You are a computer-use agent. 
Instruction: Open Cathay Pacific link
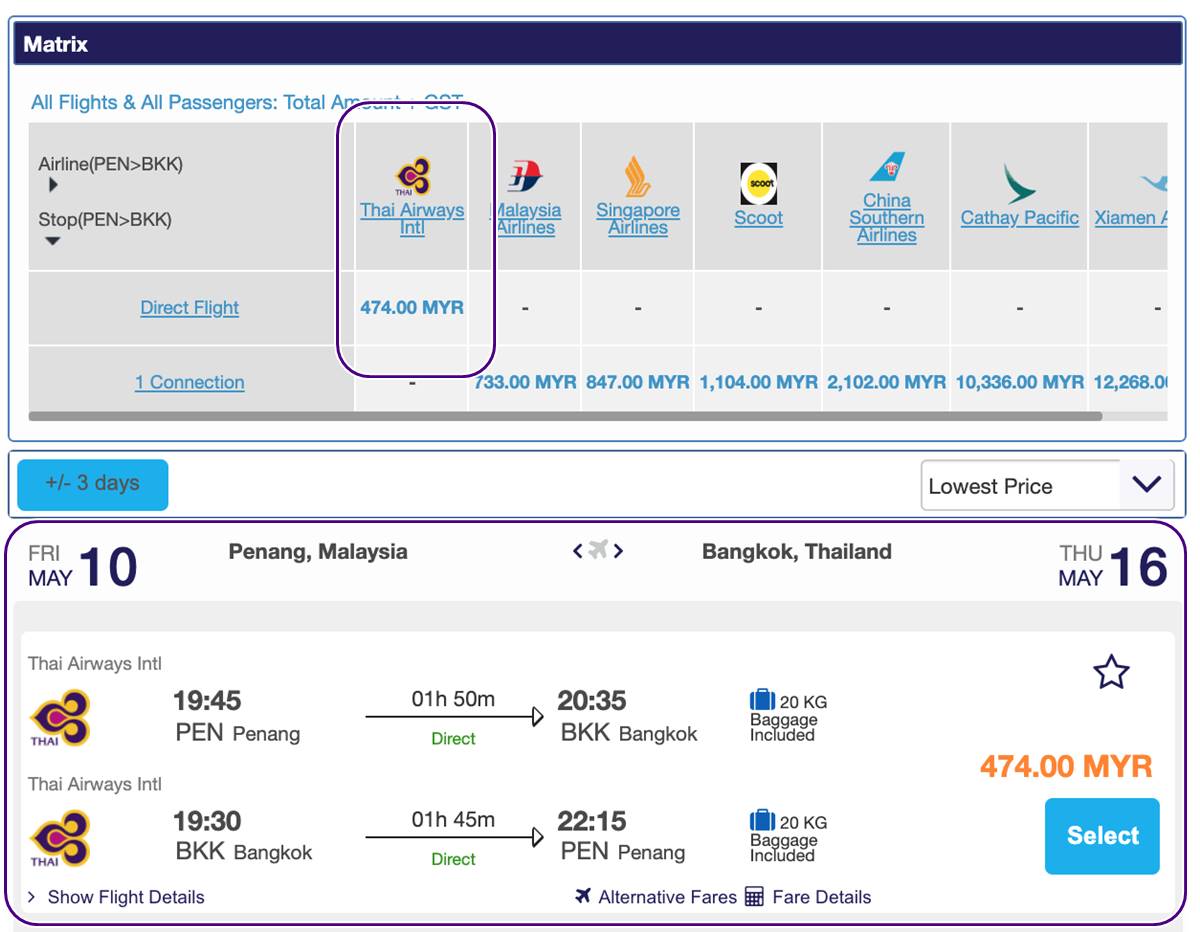[x=1019, y=218]
